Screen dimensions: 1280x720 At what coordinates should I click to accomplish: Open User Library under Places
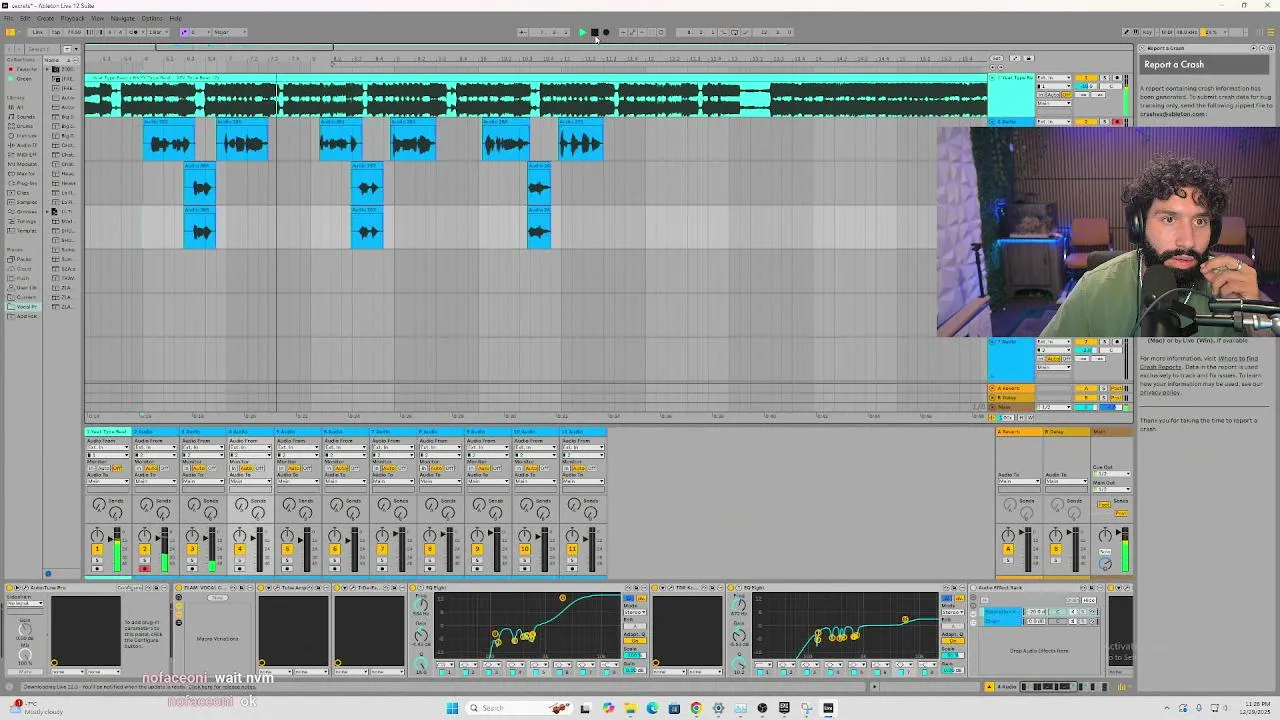[24, 288]
